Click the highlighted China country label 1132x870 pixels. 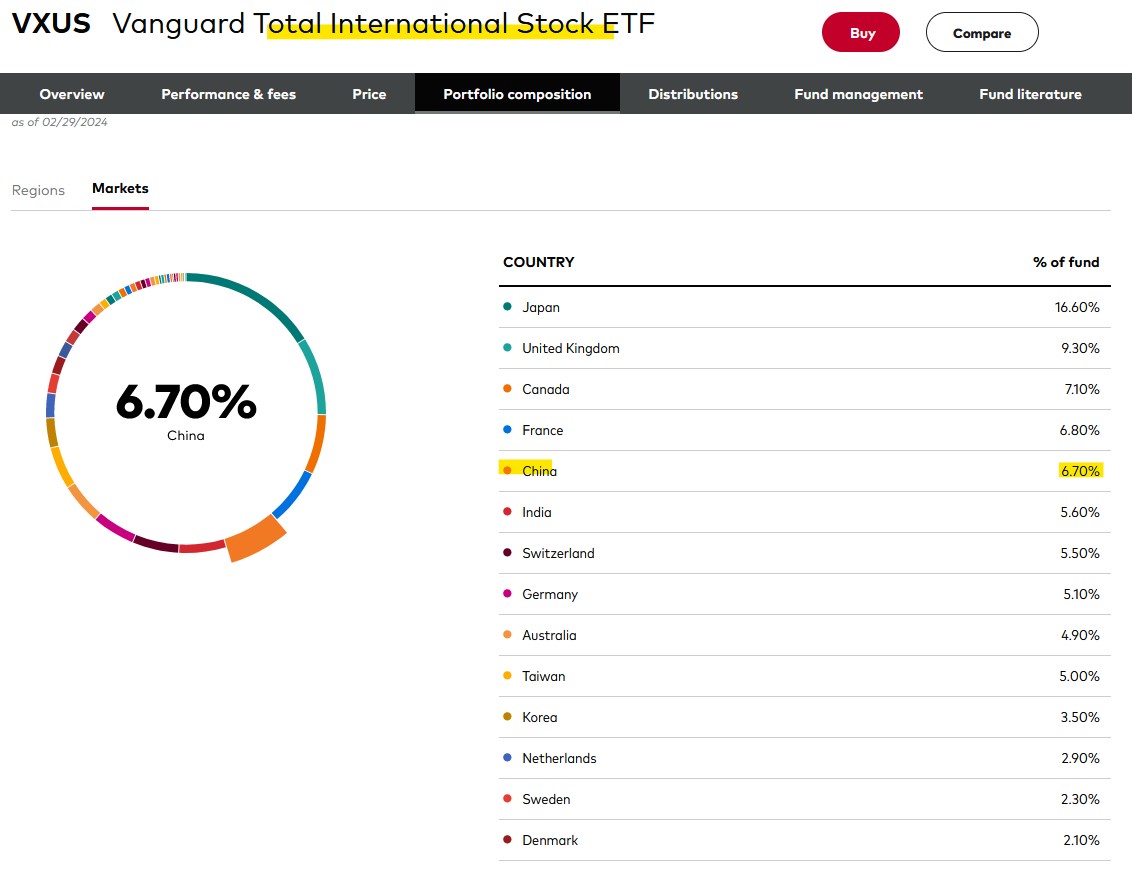(539, 471)
